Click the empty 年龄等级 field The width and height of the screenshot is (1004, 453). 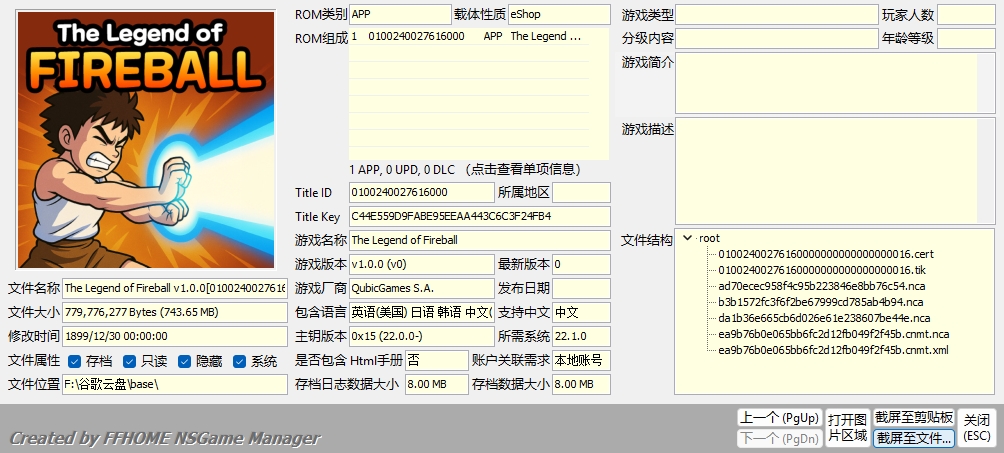pyautogui.click(x=966, y=38)
